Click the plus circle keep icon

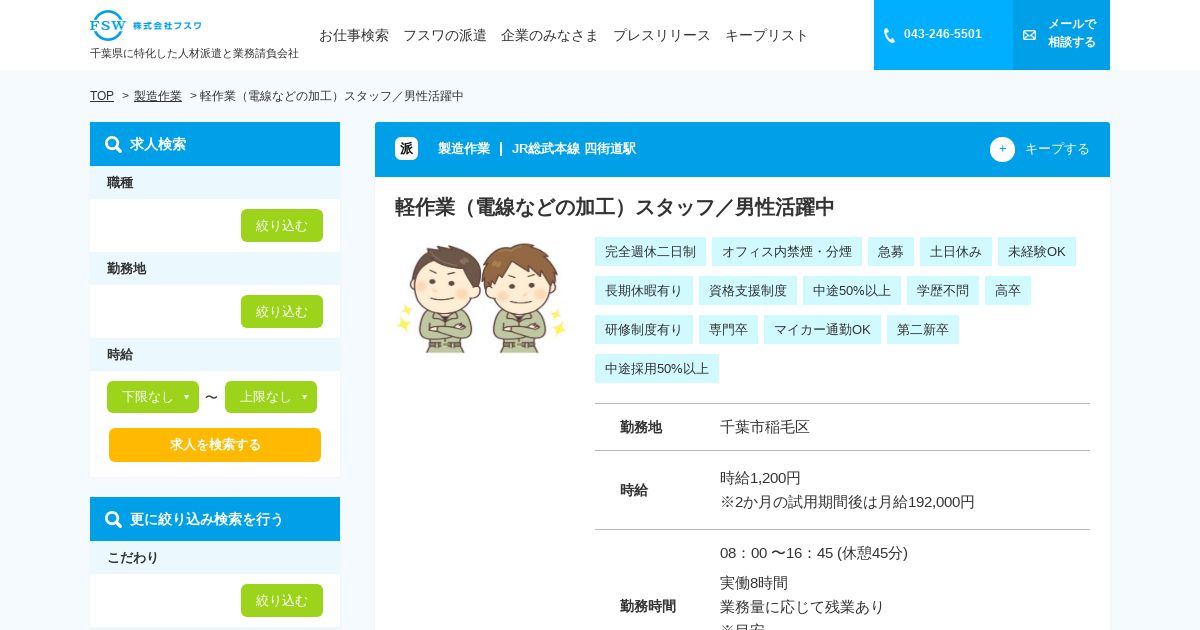[1002, 149]
